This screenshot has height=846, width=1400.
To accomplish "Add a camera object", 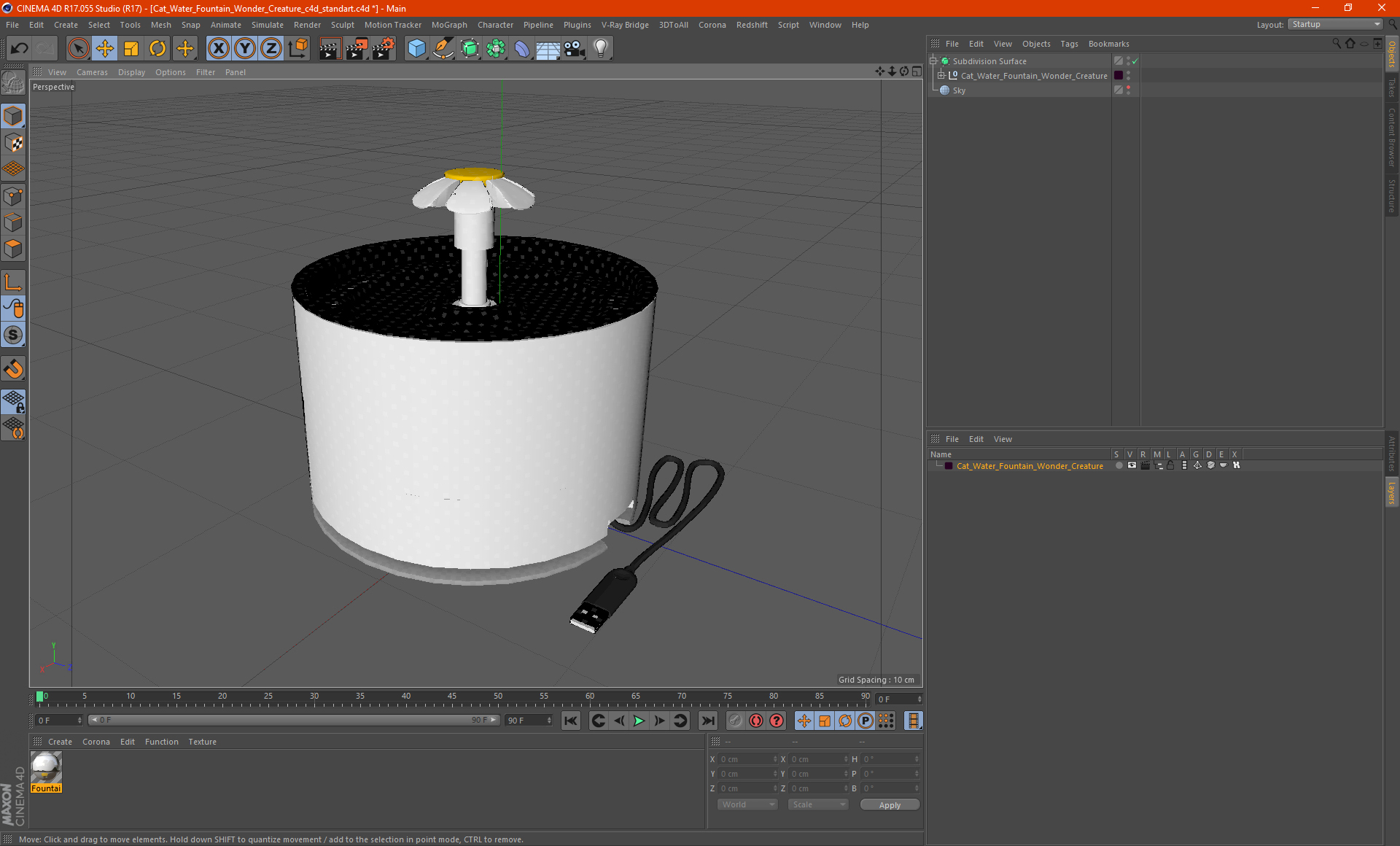I will click(575, 48).
